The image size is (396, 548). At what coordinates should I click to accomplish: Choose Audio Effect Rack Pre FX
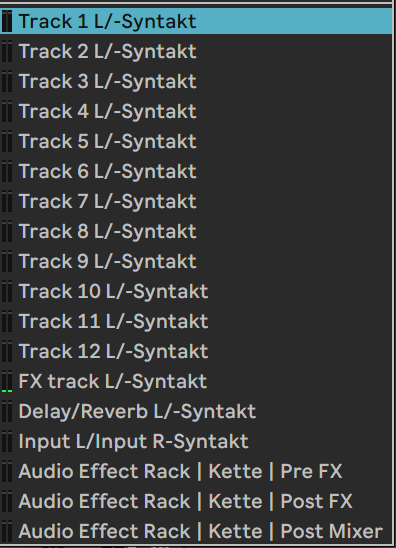point(196,472)
